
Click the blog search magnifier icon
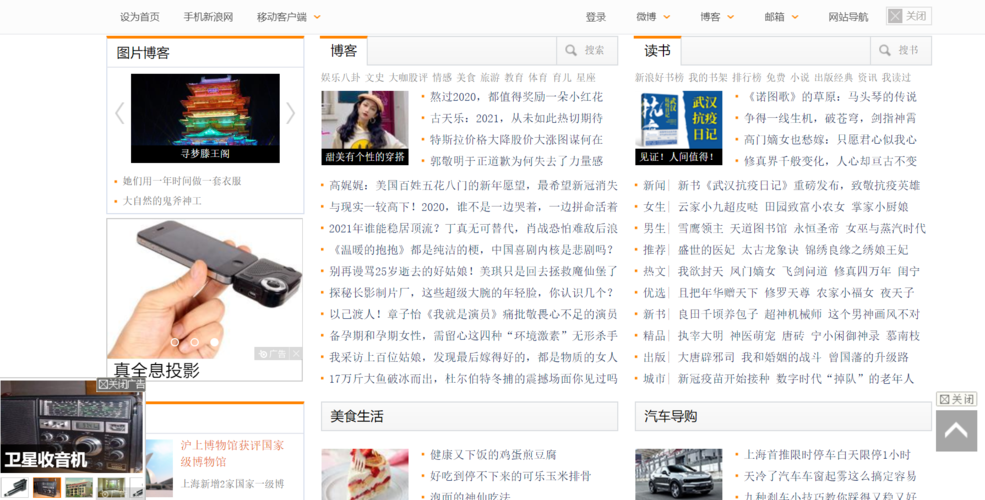[x=571, y=50]
